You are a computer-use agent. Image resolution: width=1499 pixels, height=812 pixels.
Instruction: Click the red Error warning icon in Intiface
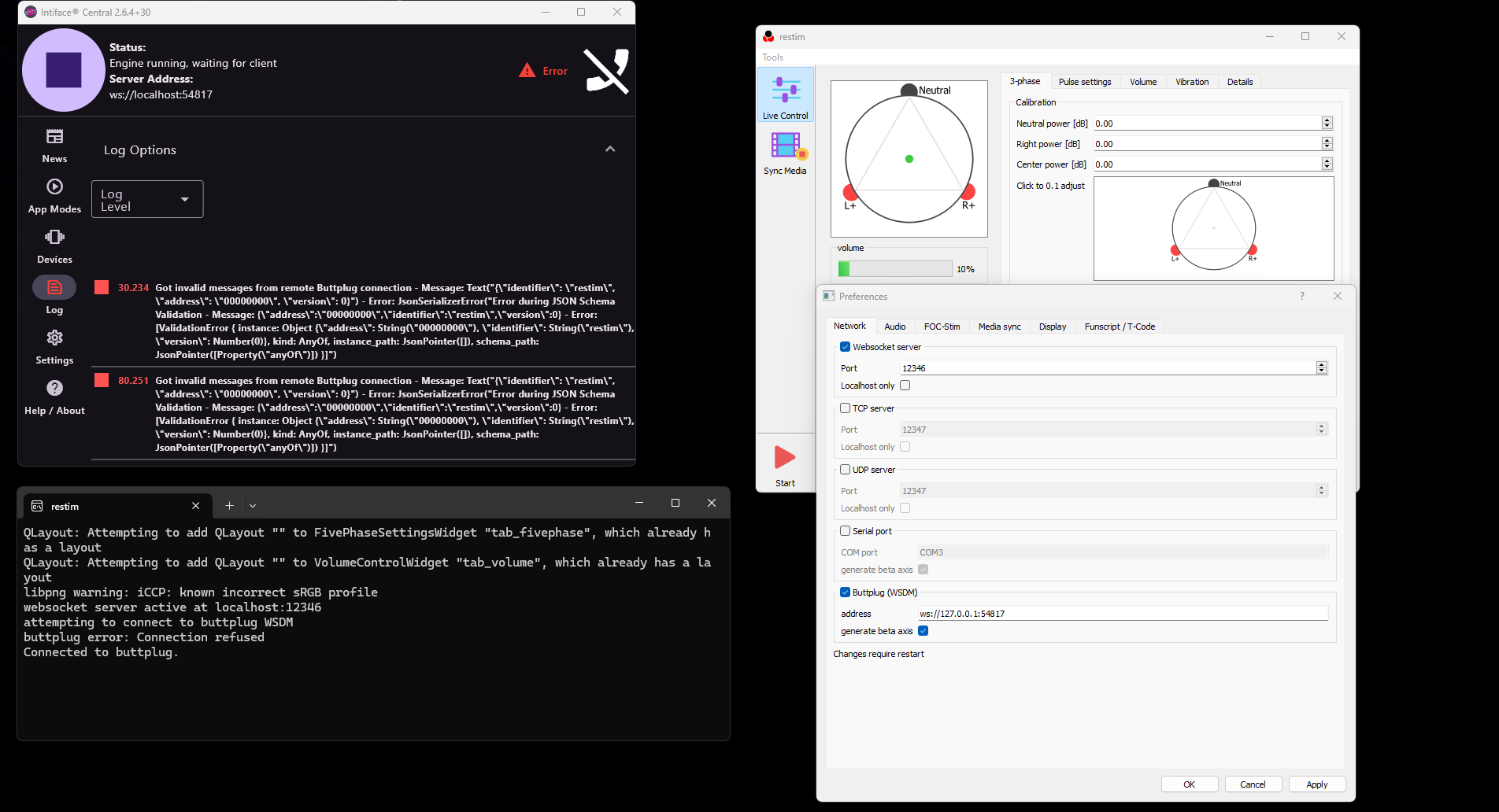[x=527, y=71]
